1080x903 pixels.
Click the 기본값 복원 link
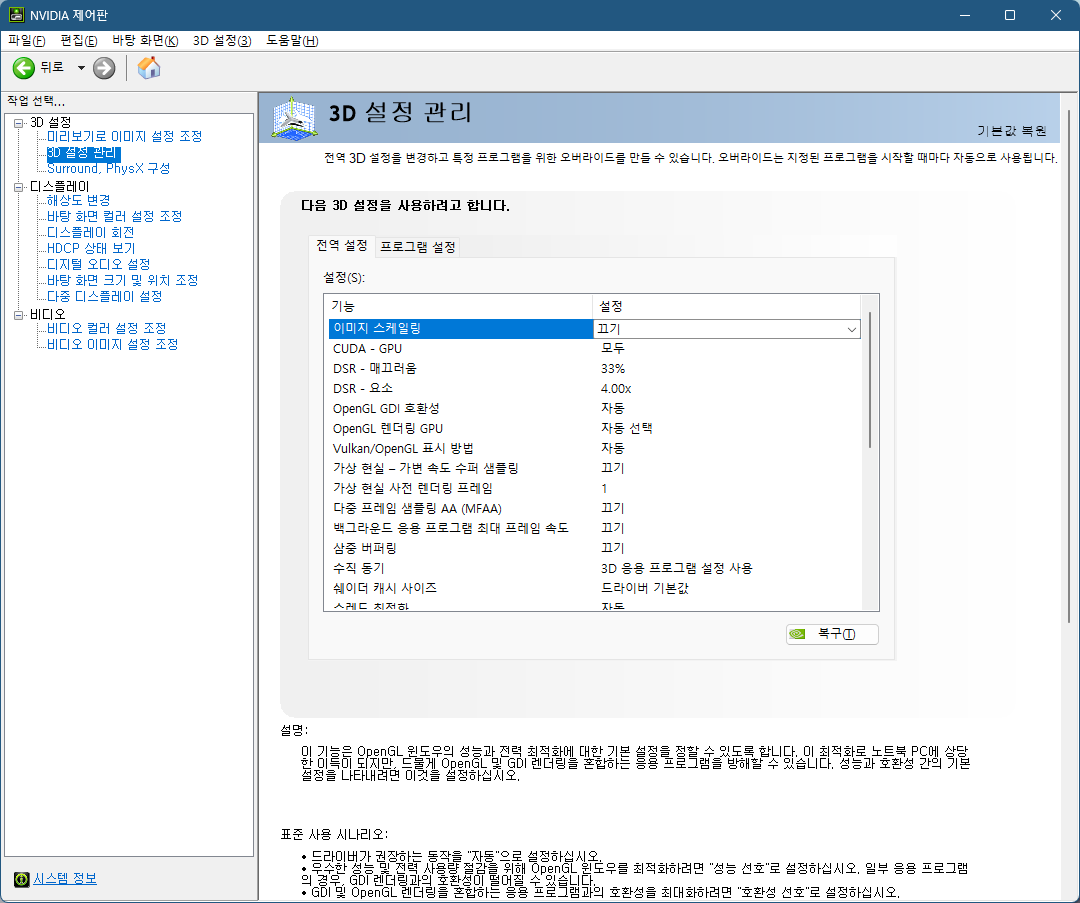pos(1012,131)
